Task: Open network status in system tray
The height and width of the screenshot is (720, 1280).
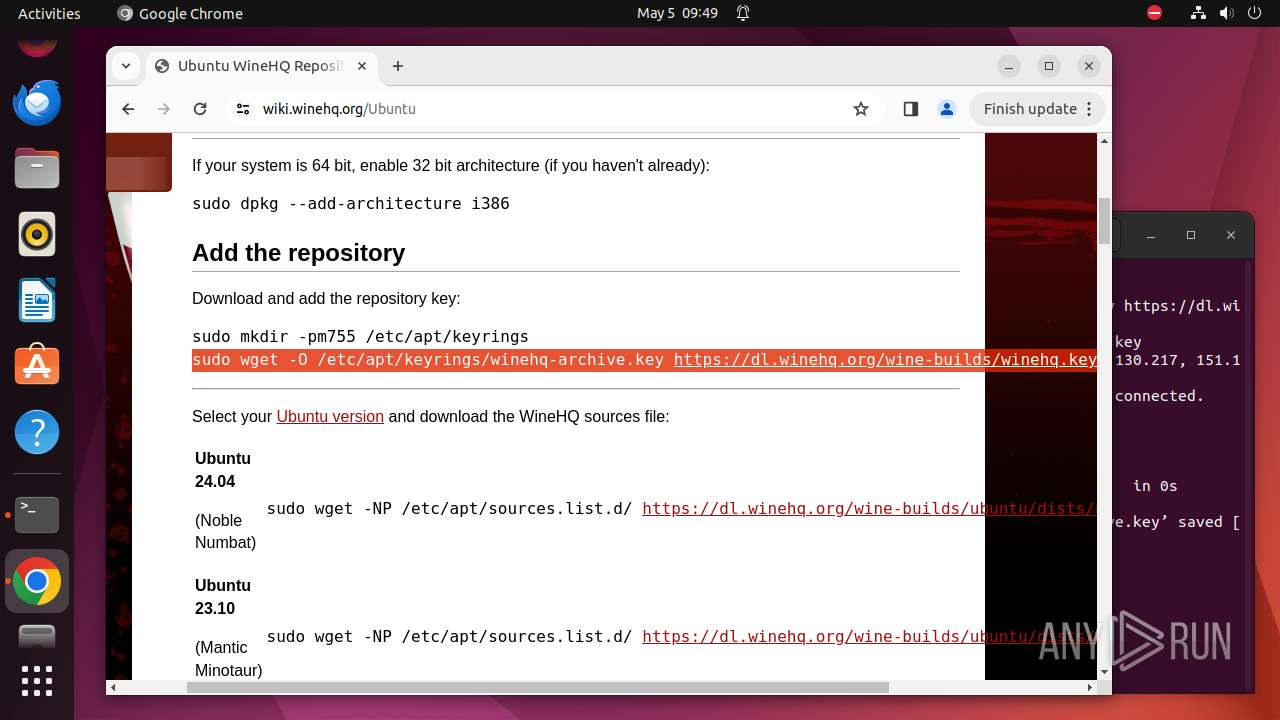Action: [1198, 13]
